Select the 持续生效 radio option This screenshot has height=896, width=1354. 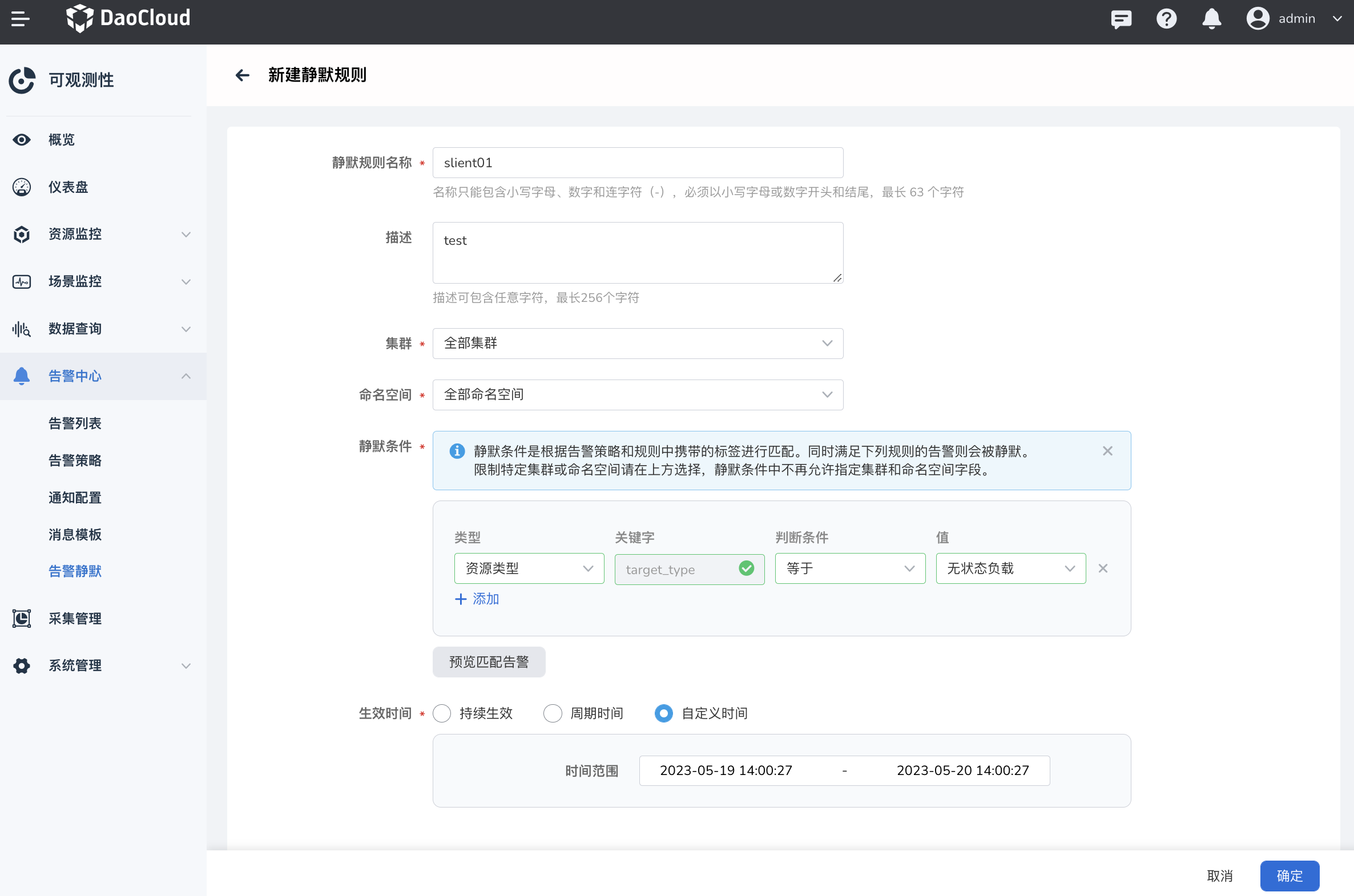(442, 713)
